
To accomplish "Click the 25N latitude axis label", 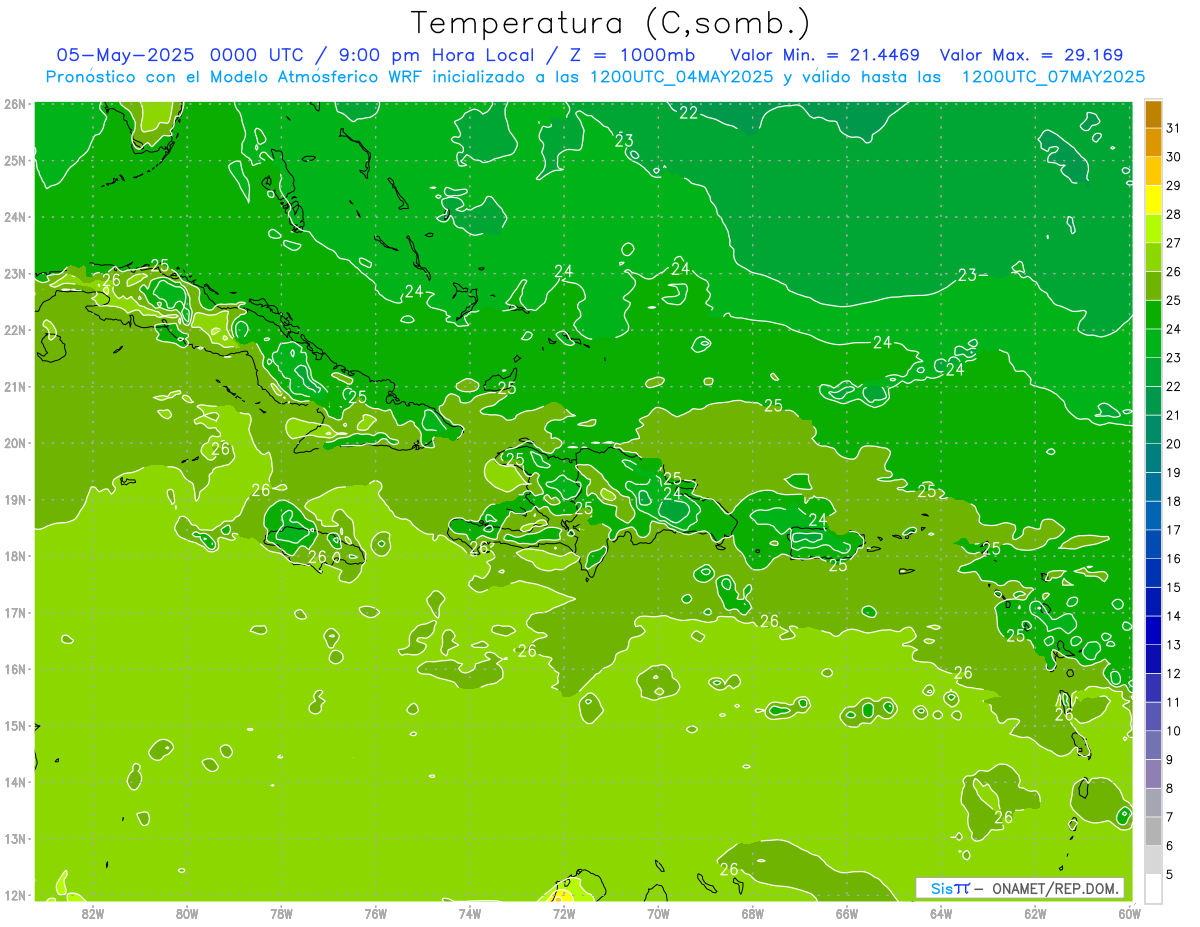I will [16, 160].
